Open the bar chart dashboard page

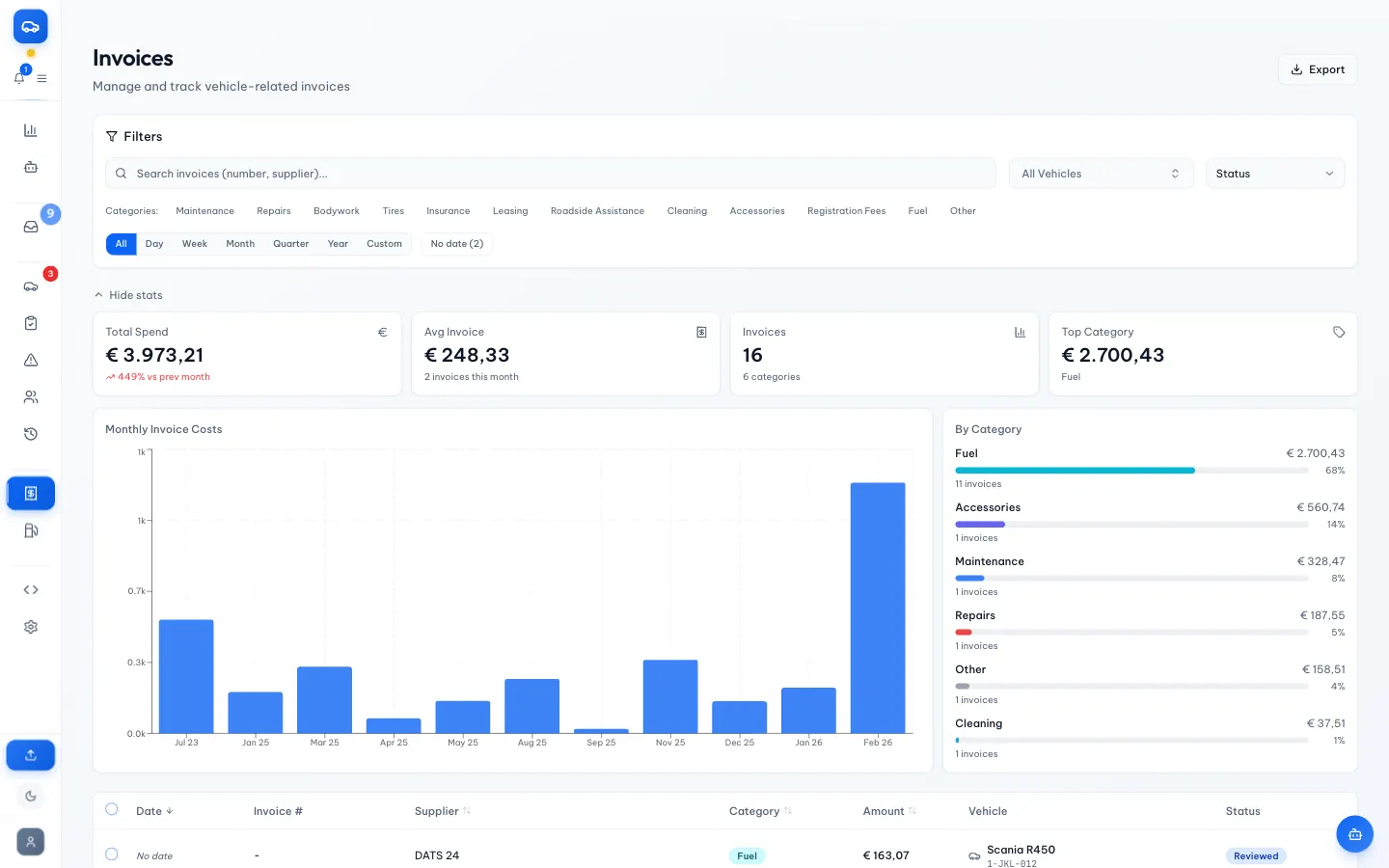(x=31, y=130)
